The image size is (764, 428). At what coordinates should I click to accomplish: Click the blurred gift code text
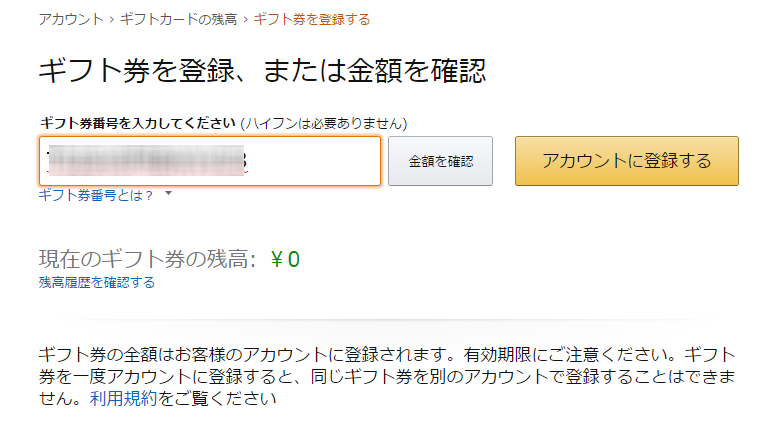pos(150,161)
